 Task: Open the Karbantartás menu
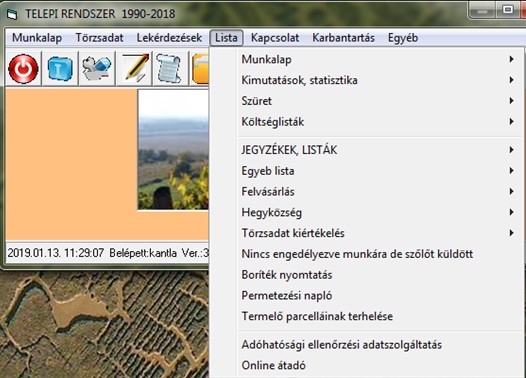pos(343,38)
